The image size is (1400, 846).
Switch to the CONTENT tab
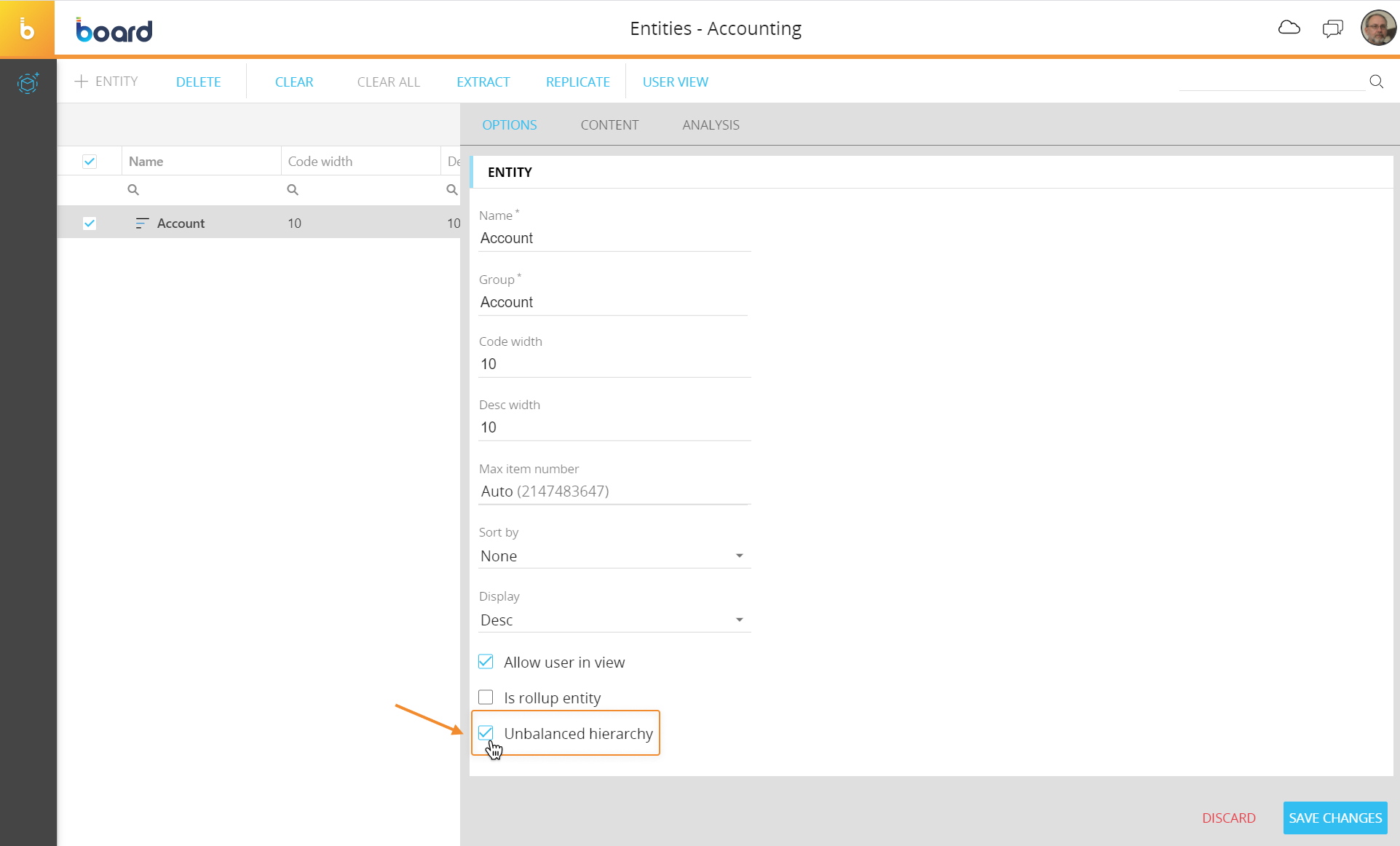click(x=609, y=125)
